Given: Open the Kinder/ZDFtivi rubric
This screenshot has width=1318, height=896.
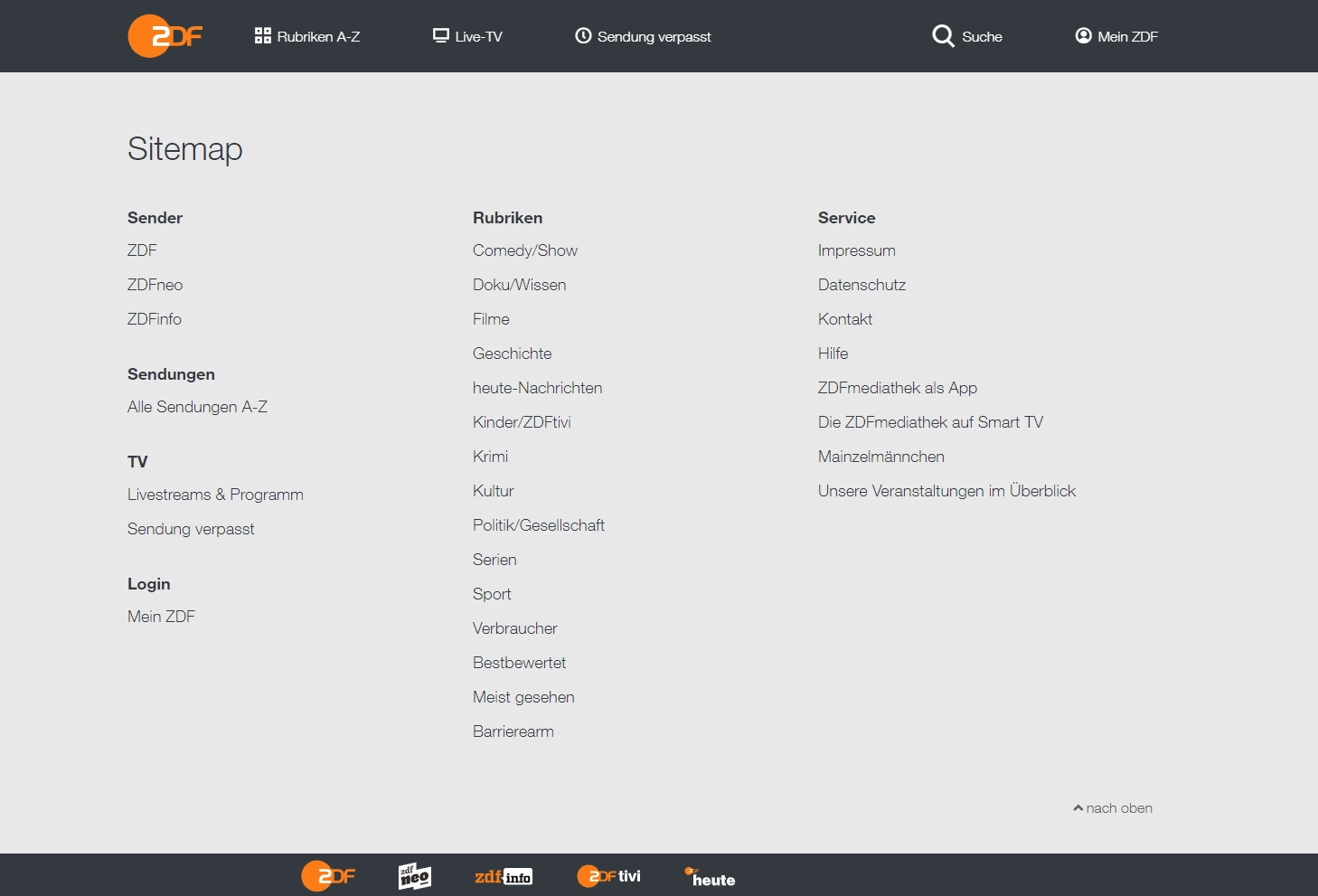Looking at the screenshot, I should [x=522, y=422].
